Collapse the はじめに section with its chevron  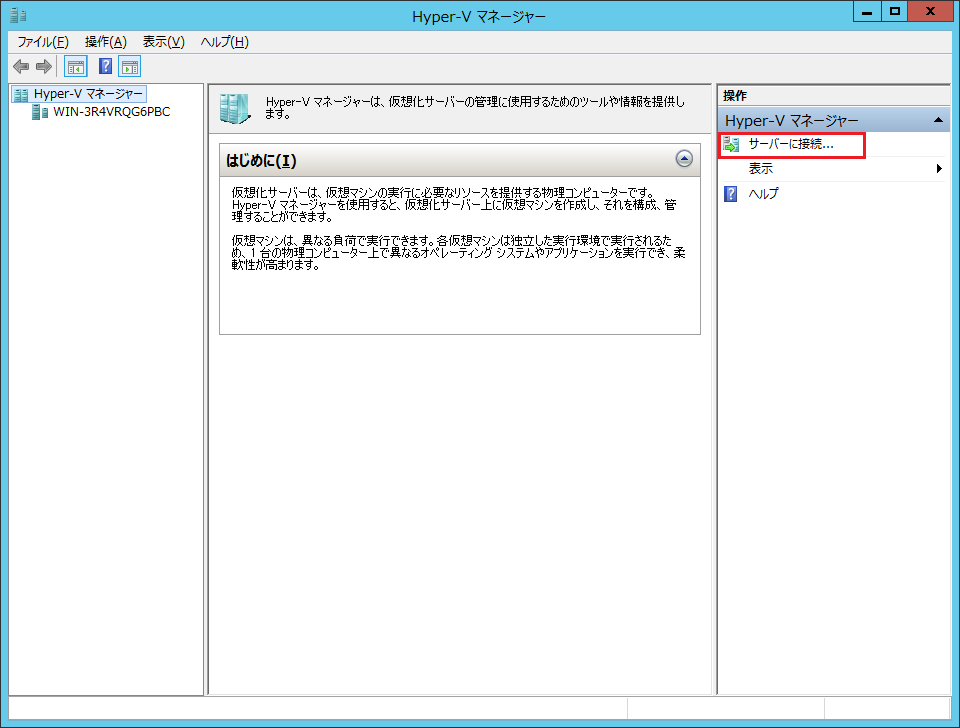(x=684, y=158)
